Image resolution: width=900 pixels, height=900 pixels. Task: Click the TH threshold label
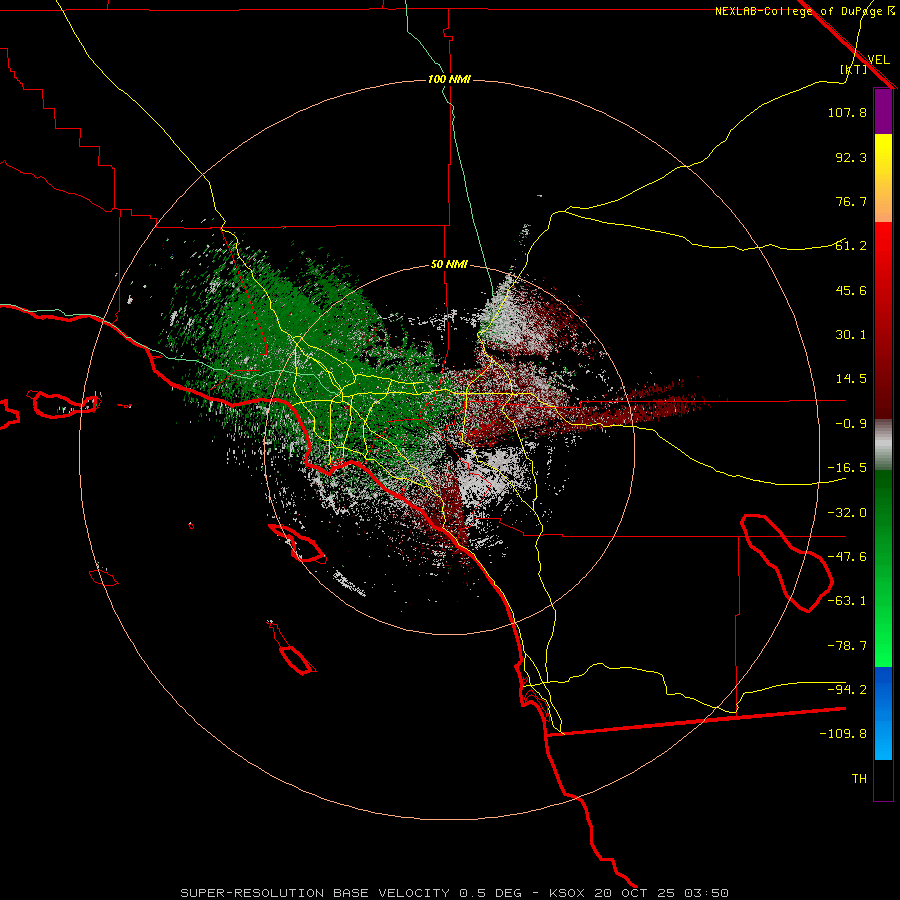coord(859,779)
